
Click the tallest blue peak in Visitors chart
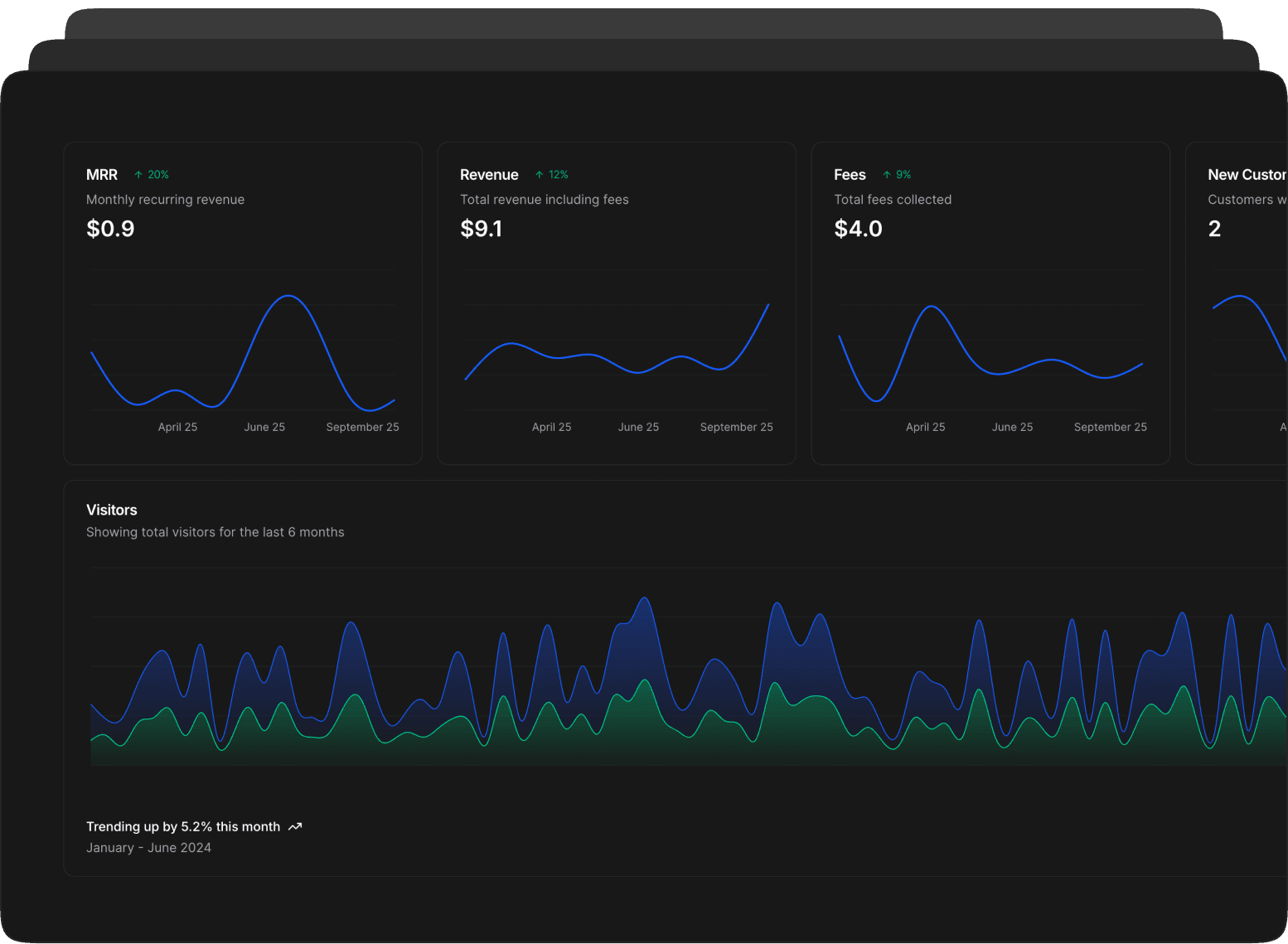pyautogui.click(x=645, y=599)
